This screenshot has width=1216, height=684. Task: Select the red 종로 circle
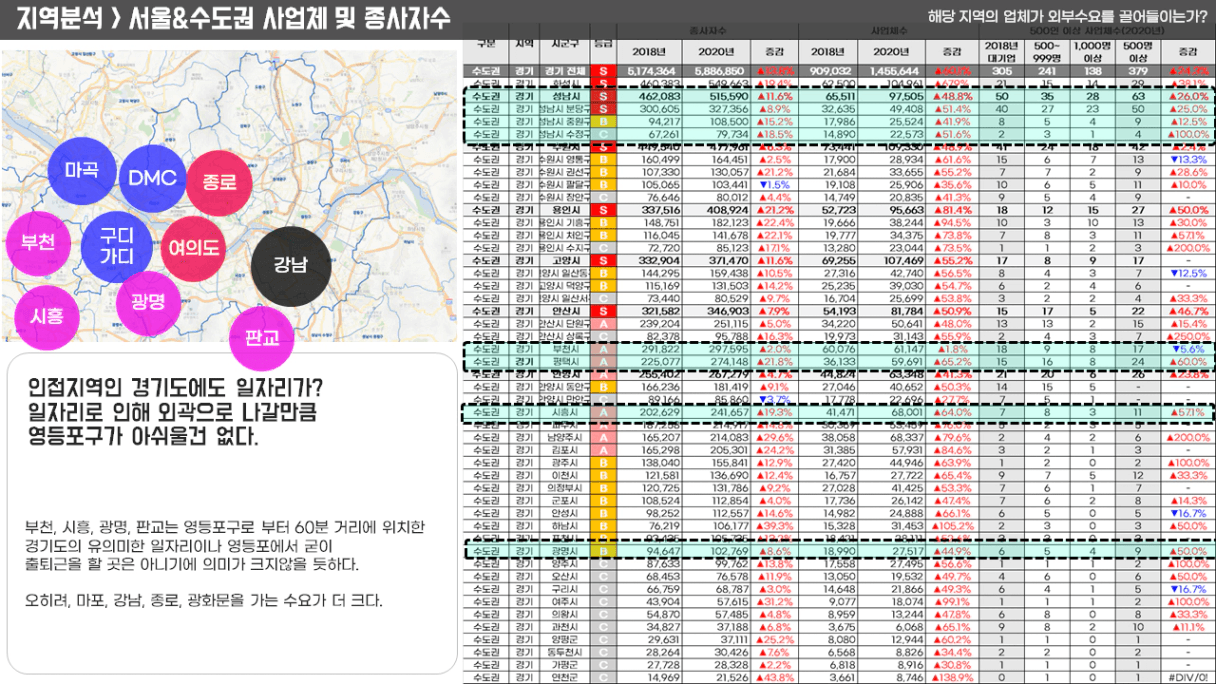click(219, 182)
